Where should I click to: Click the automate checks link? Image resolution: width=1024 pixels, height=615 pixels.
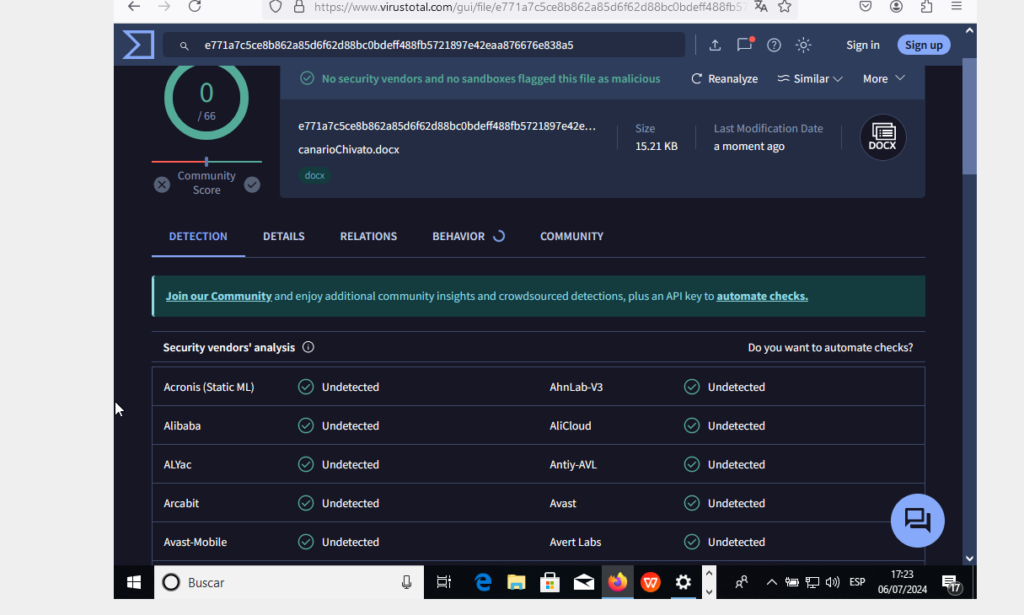point(762,296)
